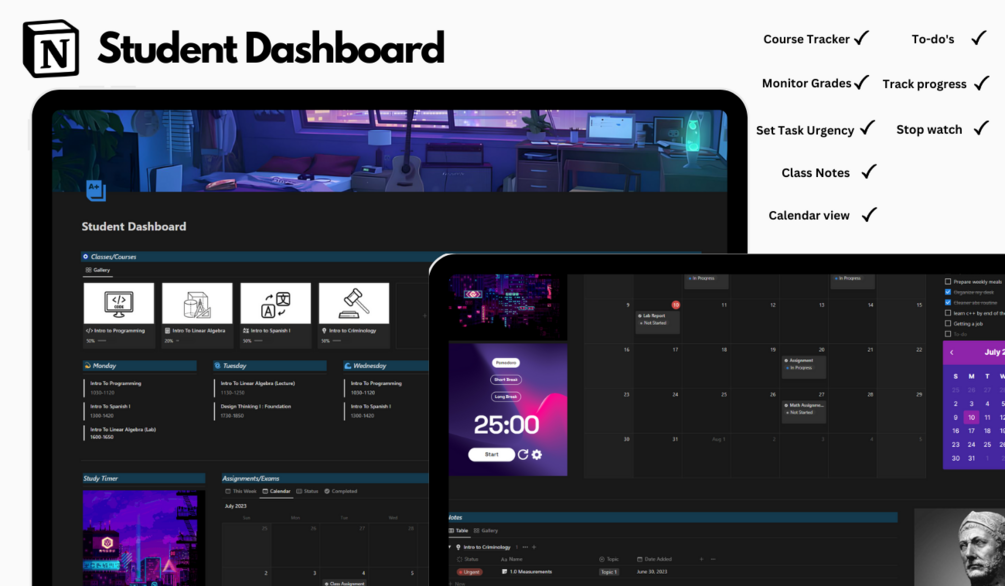This screenshot has width=1005, height=586.
Task: Click the Start button on Pomodoro timer
Action: coord(492,454)
